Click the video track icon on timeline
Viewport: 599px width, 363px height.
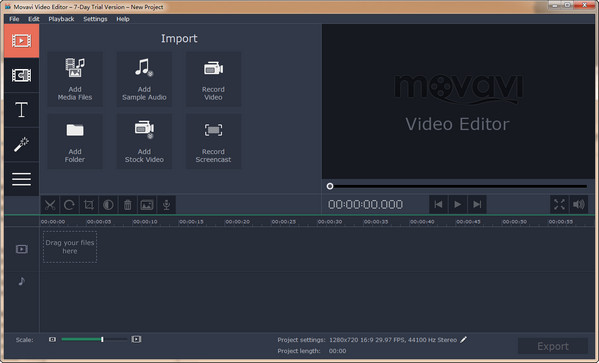point(22,249)
